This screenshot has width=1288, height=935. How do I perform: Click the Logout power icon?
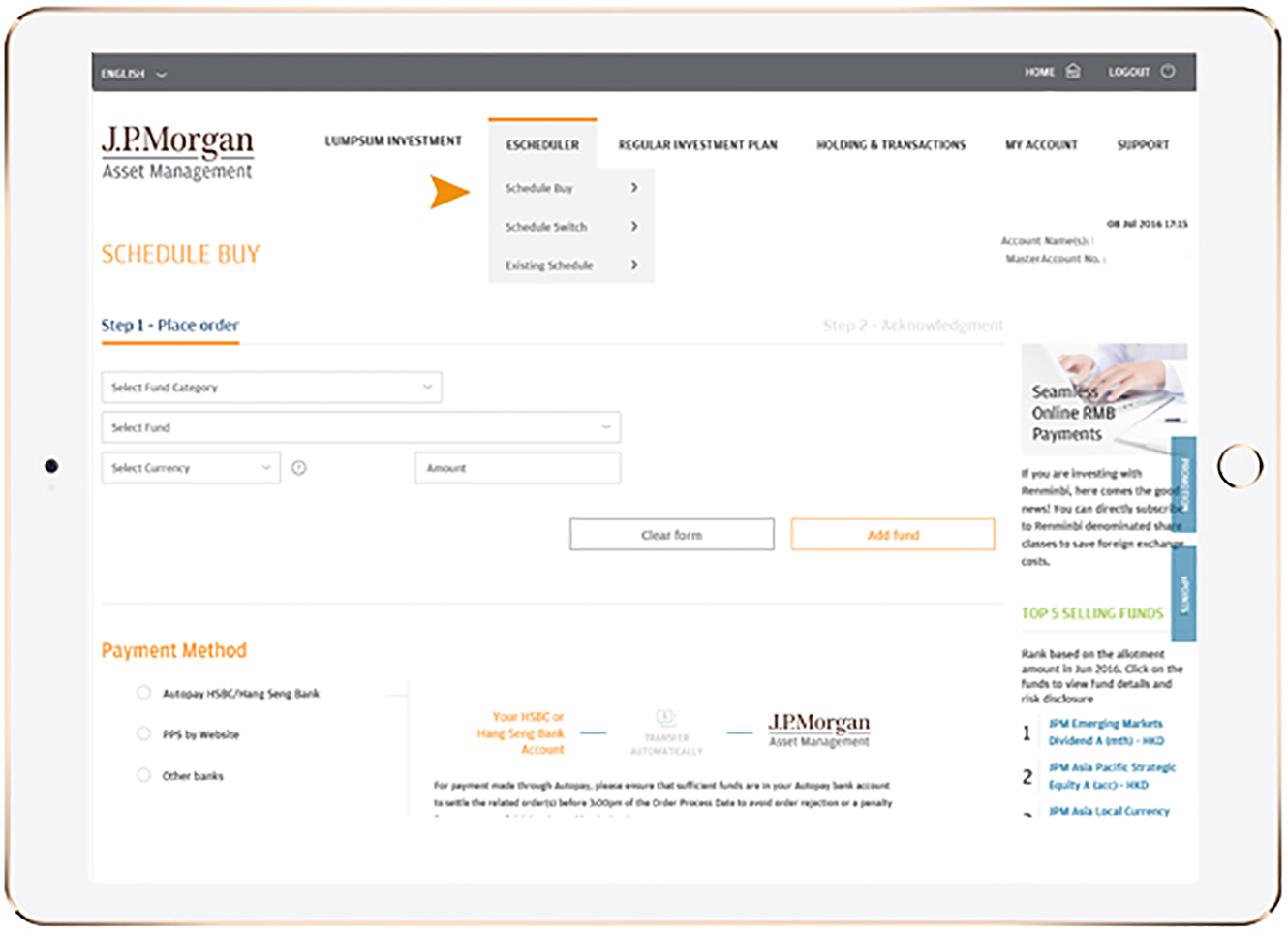point(1167,71)
